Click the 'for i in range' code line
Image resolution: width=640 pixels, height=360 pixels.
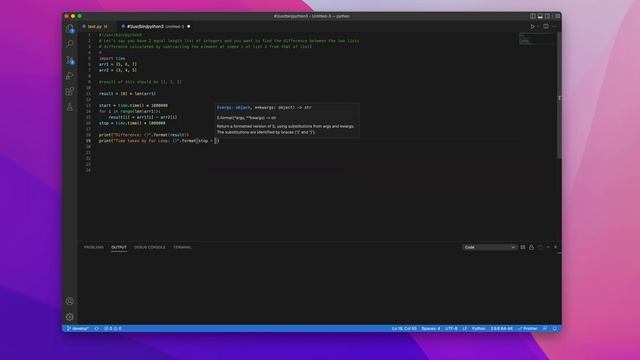point(130,111)
